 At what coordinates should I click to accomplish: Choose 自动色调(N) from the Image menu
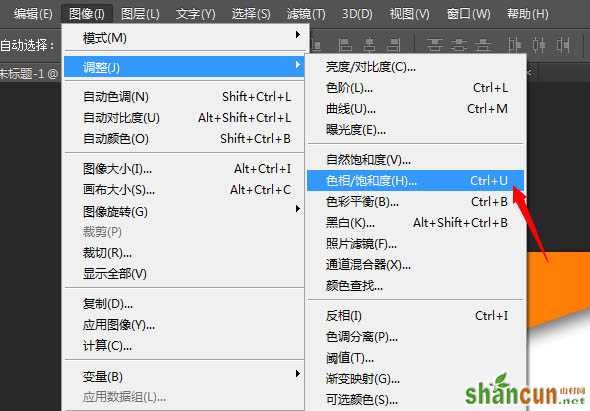click(x=184, y=97)
